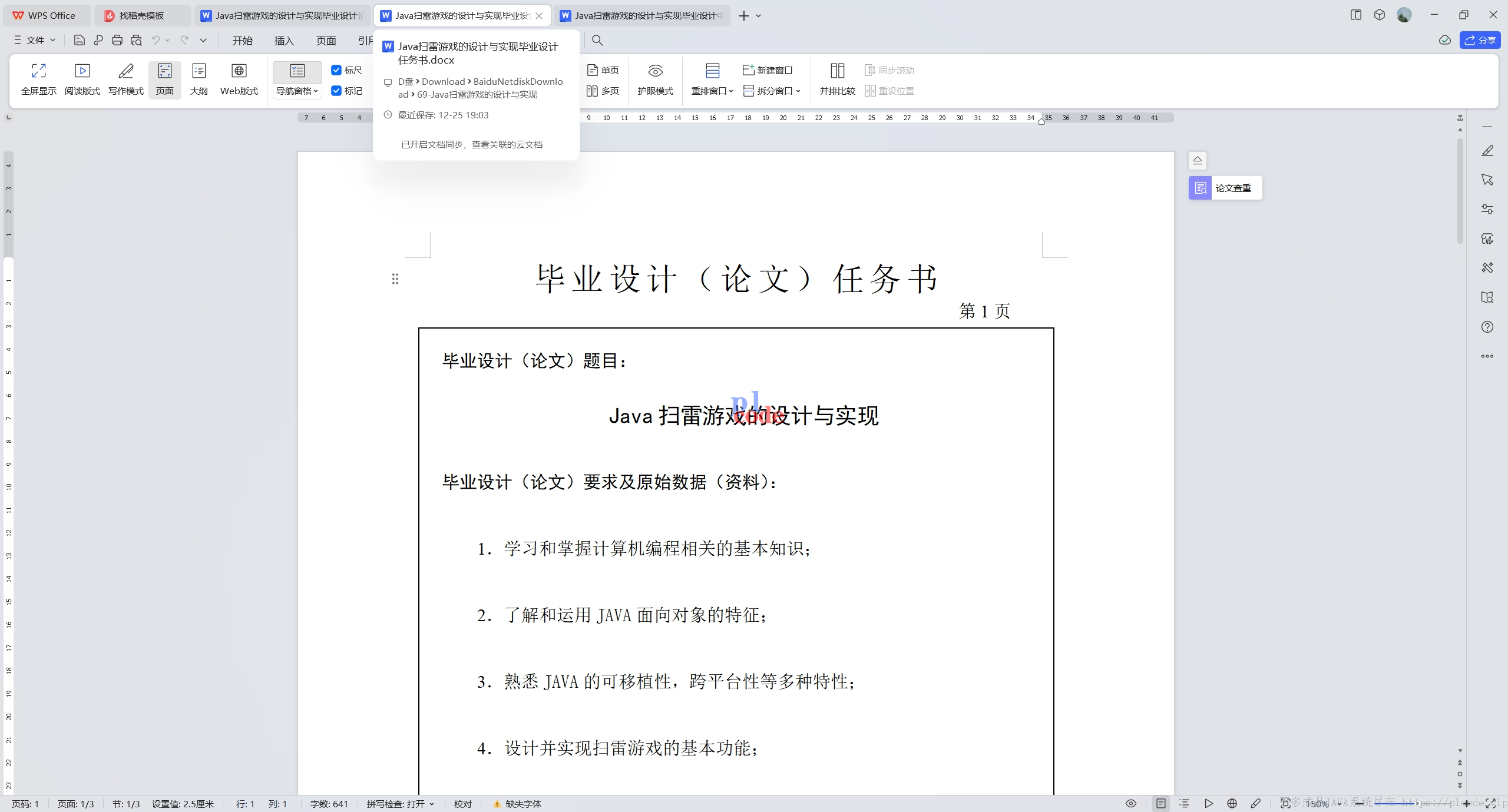Select 多页 multi-page view
1508x812 pixels.
[603, 91]
